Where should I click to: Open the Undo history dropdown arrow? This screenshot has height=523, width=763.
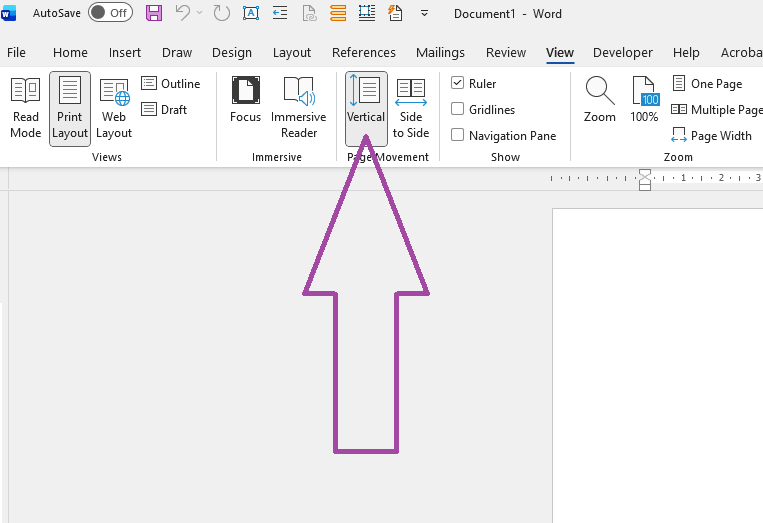pyautogui.click(x=200, y=13)
